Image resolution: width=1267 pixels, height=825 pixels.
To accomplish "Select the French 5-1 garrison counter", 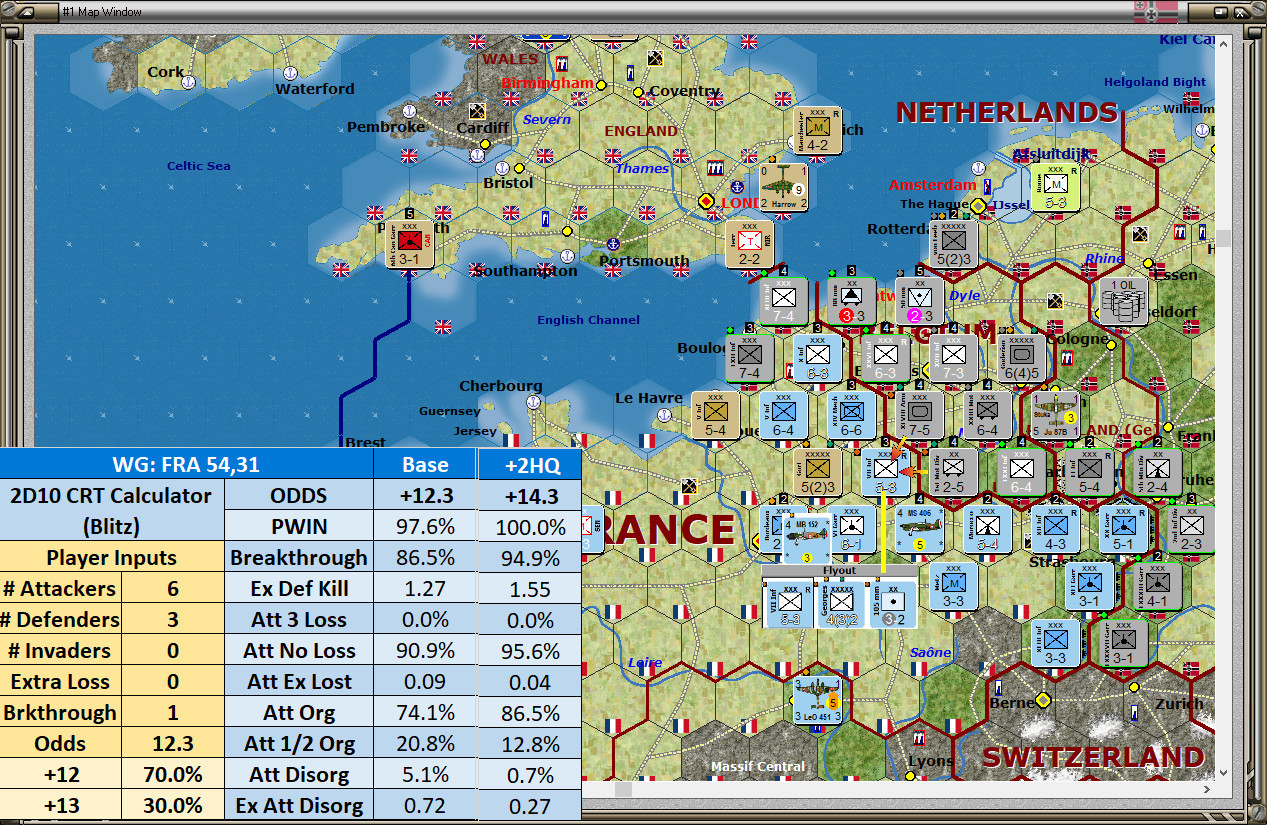I will coord(1123,530).
